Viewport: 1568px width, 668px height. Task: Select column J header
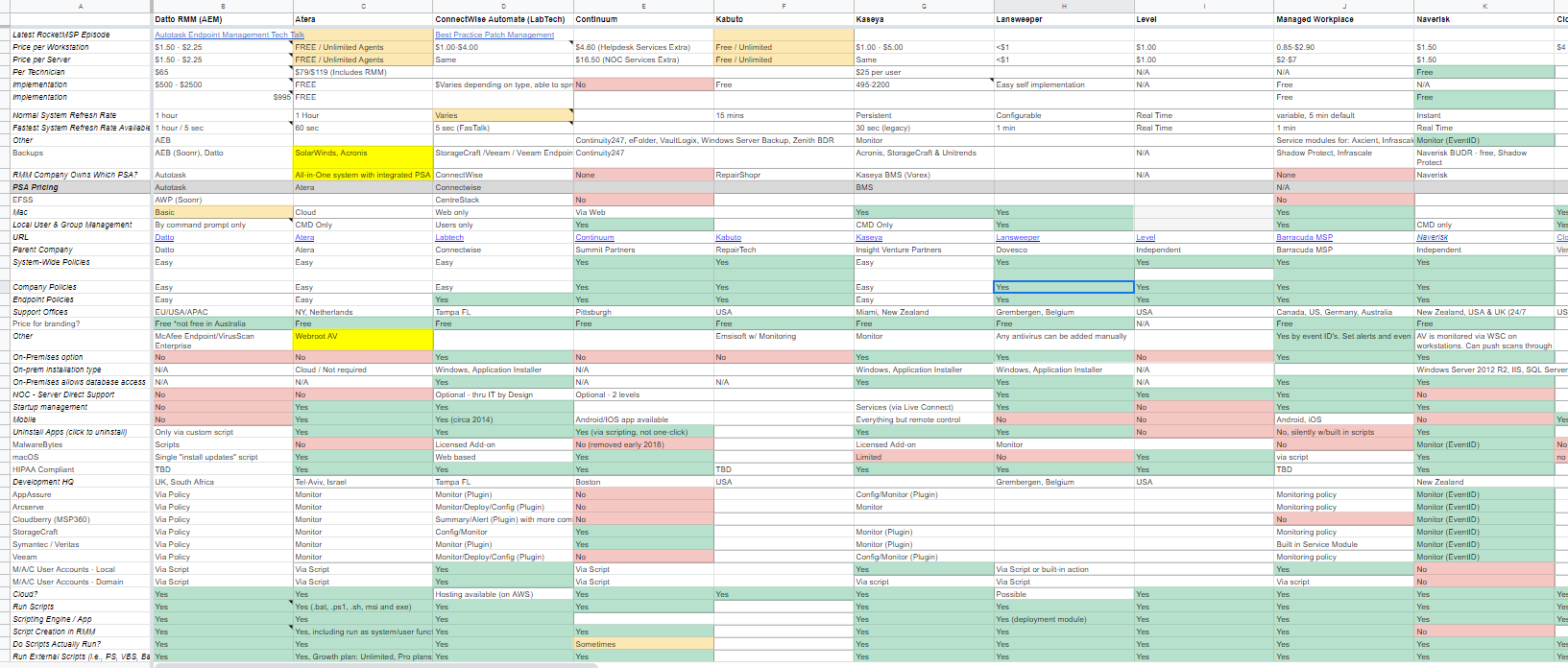[x=1344, y=6]
